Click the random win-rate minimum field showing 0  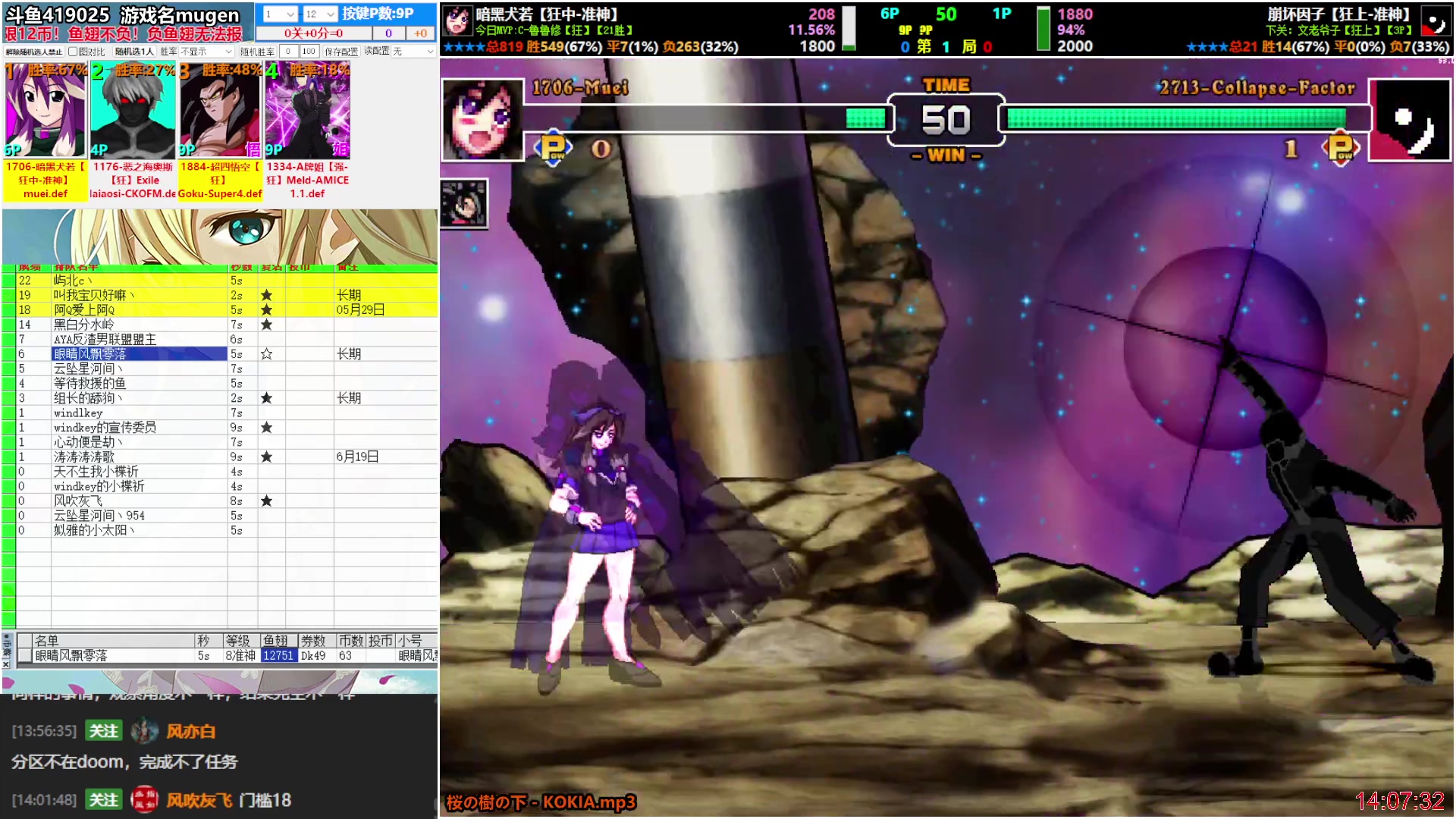[x=288, y=52]
